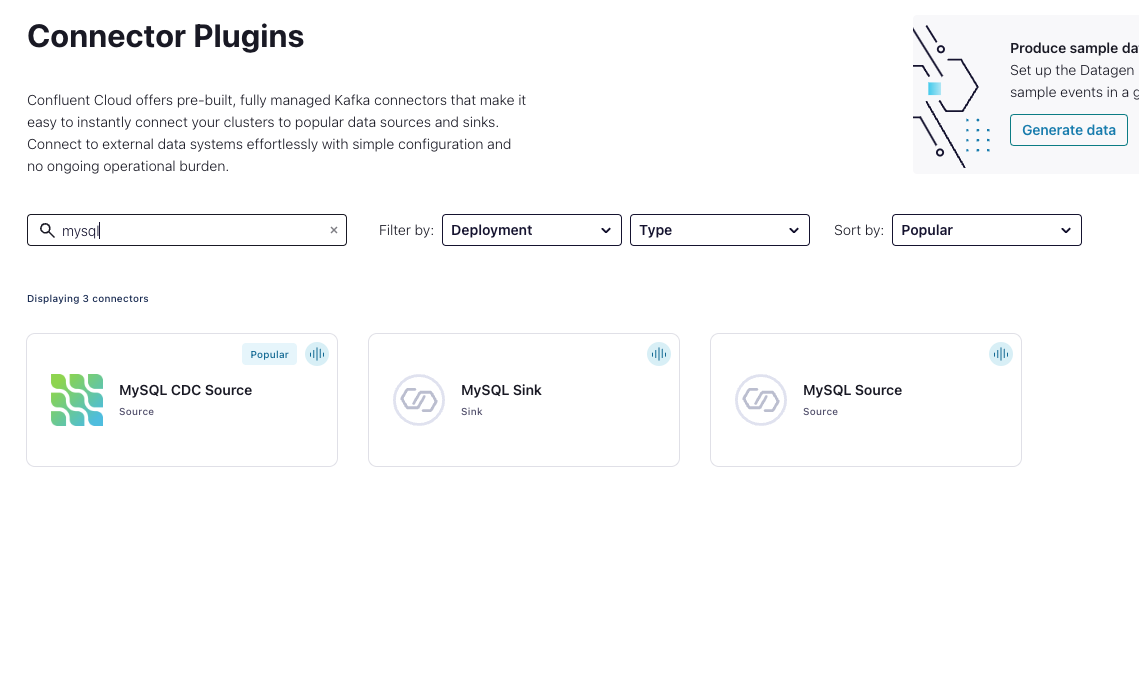Click the Sort by label
The width and height of the screenshot is (1139, 678).
click(x=859, y=230)
